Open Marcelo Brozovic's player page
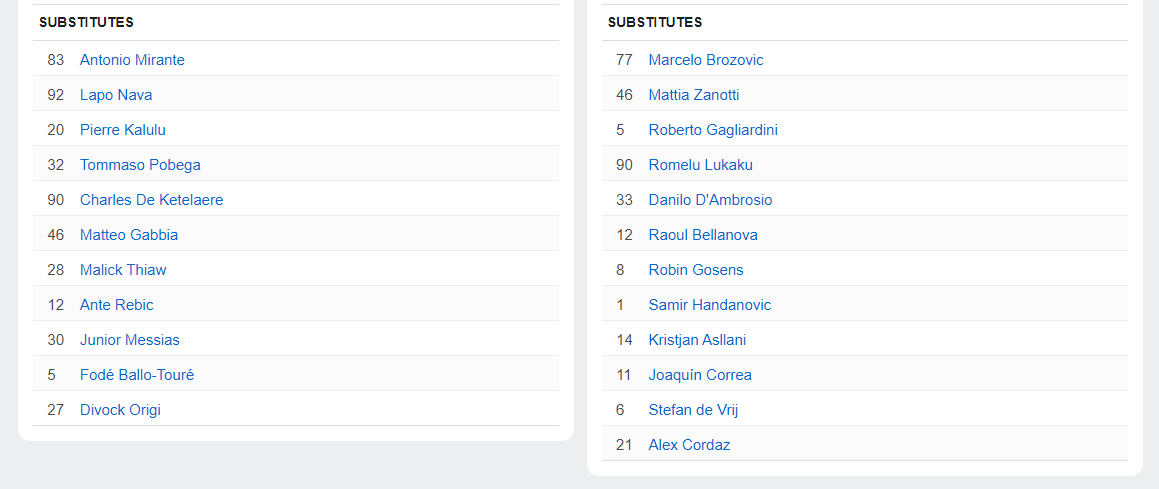This screenshot has width=1159, height=489. [706, 60]
